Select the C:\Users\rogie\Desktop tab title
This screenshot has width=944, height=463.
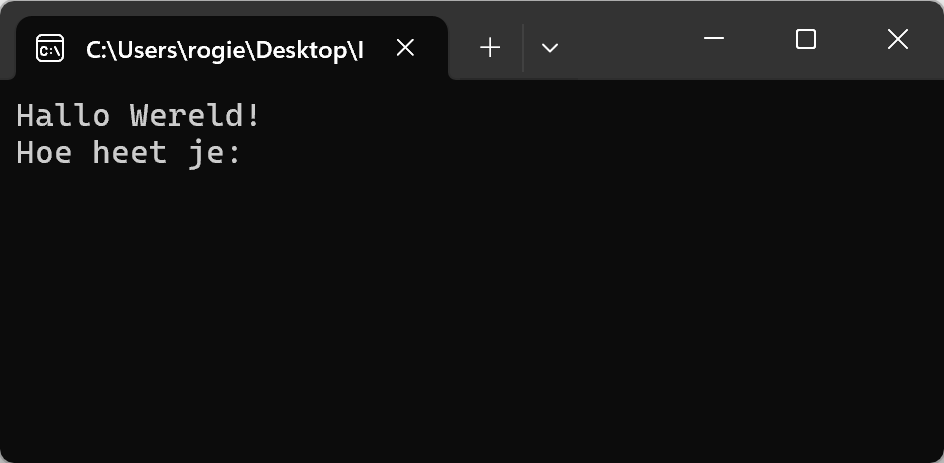(x=225, y=51)
